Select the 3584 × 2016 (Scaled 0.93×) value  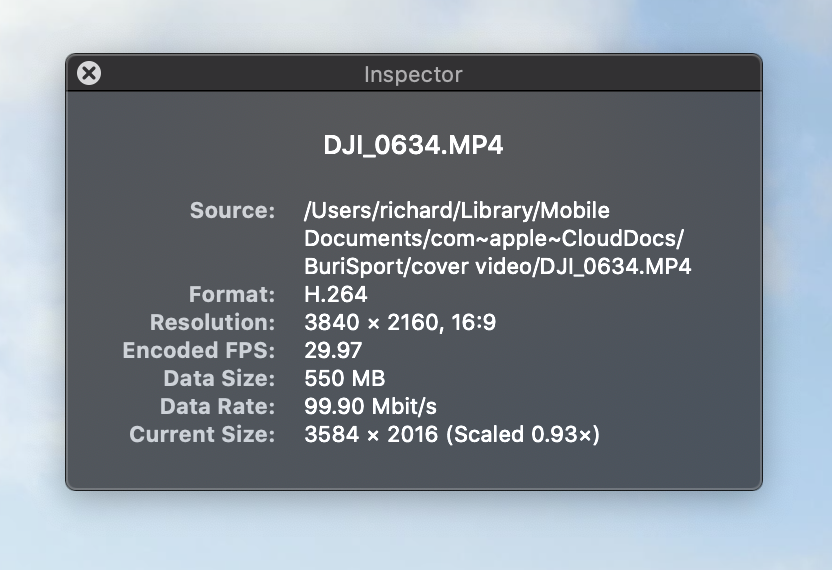(x=452, y=434)
